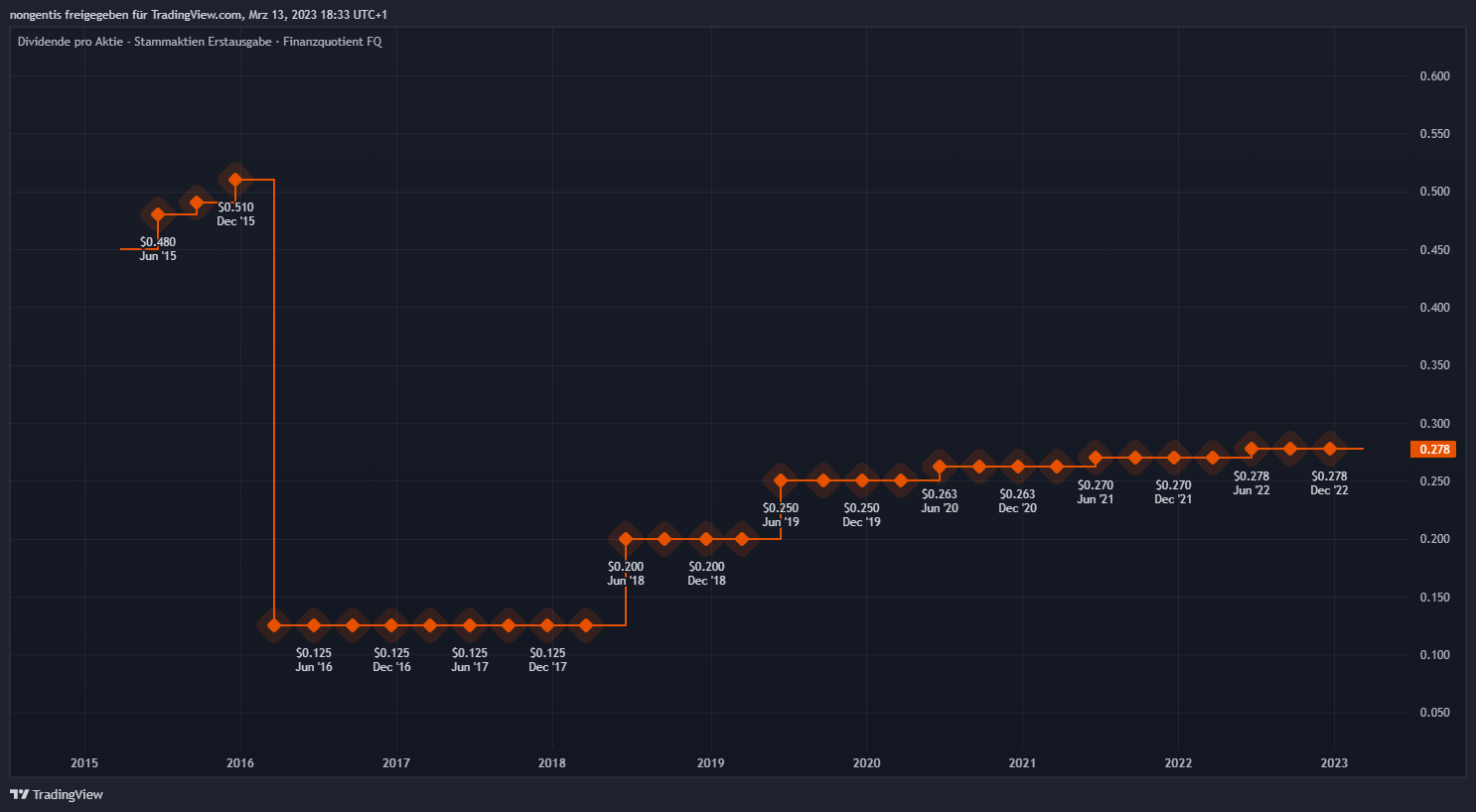The width and height of the screenshot is (1476, 812).
Task: Click the 2020 label on the time axis
Action: [x=866, y=763]
